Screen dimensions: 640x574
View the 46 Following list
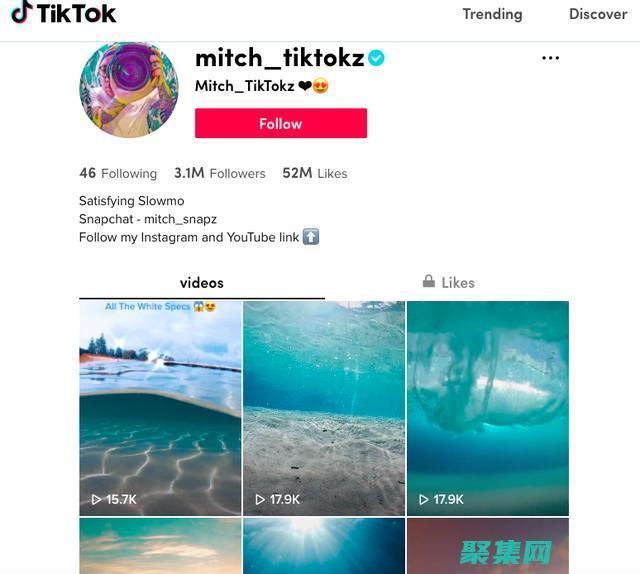coord(118,174)
